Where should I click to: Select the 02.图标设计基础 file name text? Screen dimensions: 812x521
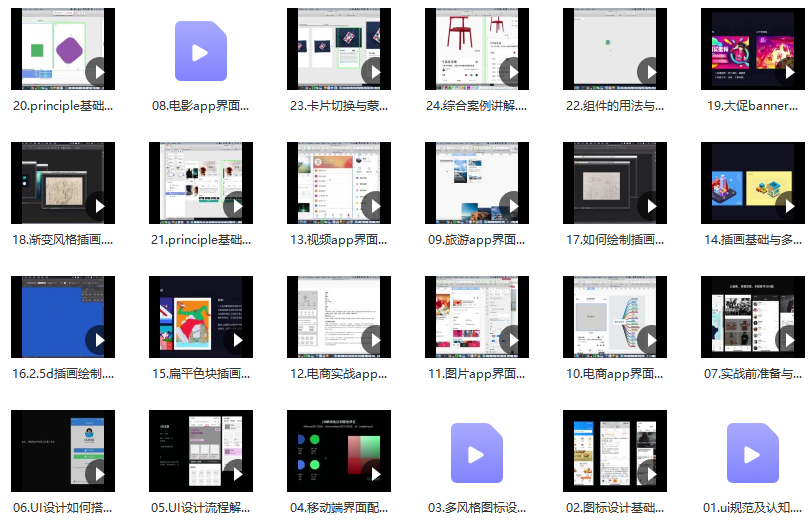click(614, 507)
